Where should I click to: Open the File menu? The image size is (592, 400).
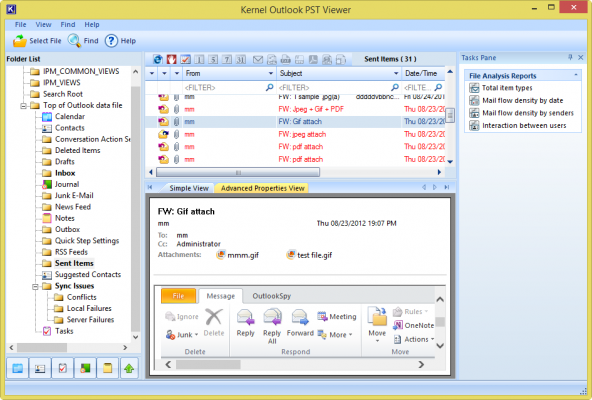pos(20,25)
